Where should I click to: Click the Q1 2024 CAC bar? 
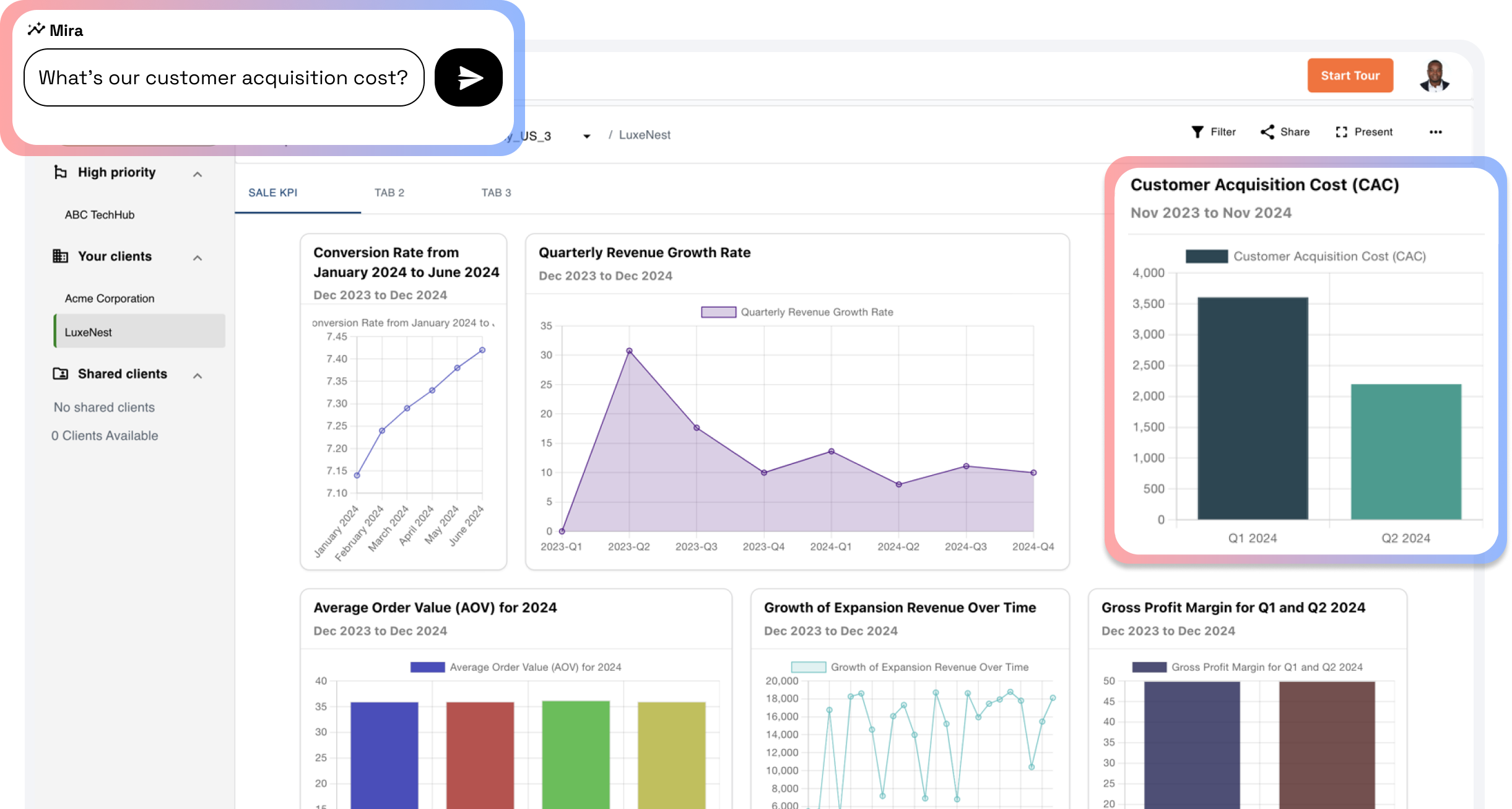(x=1253, y=408)
